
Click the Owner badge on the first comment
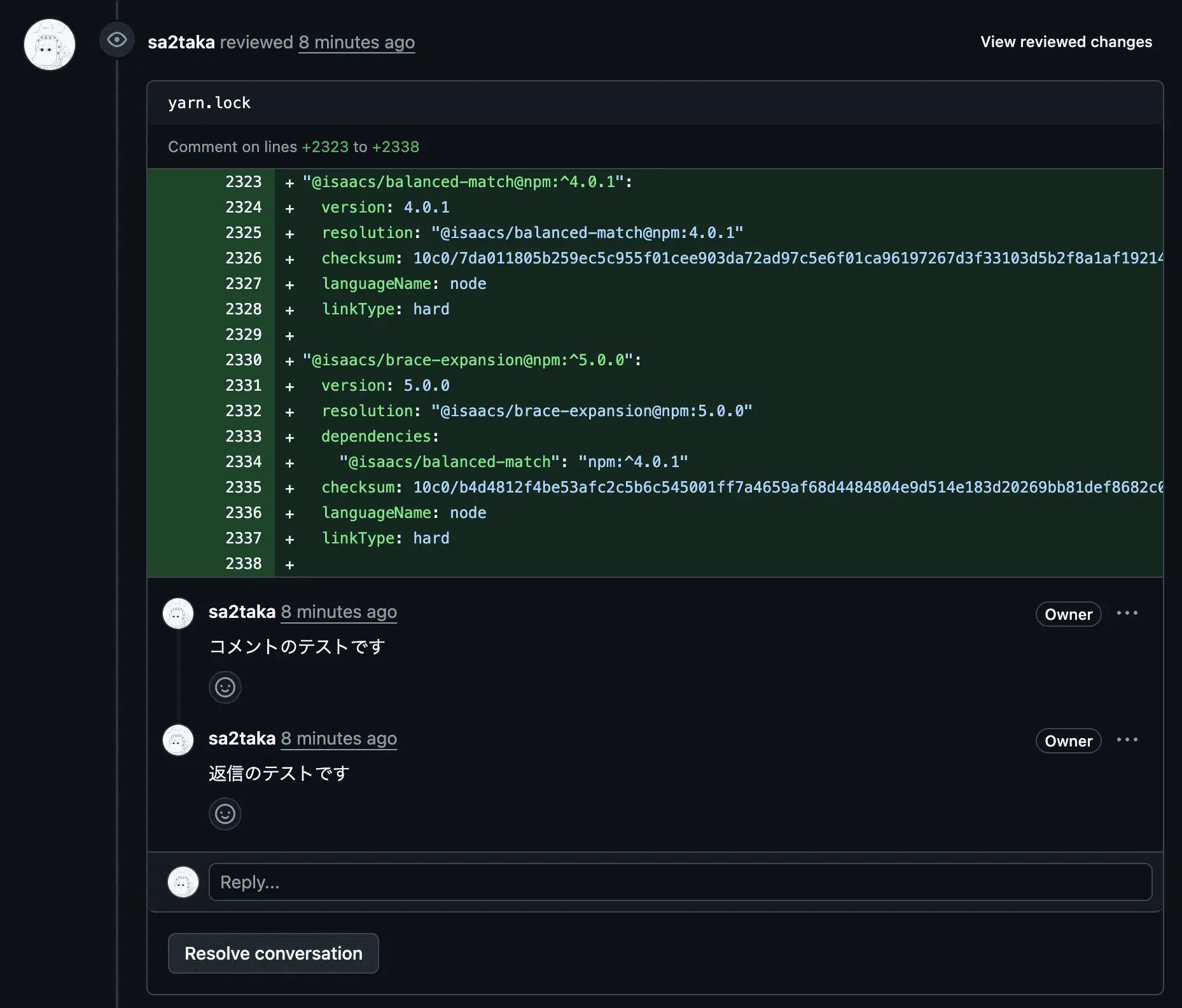point(1068,614)
